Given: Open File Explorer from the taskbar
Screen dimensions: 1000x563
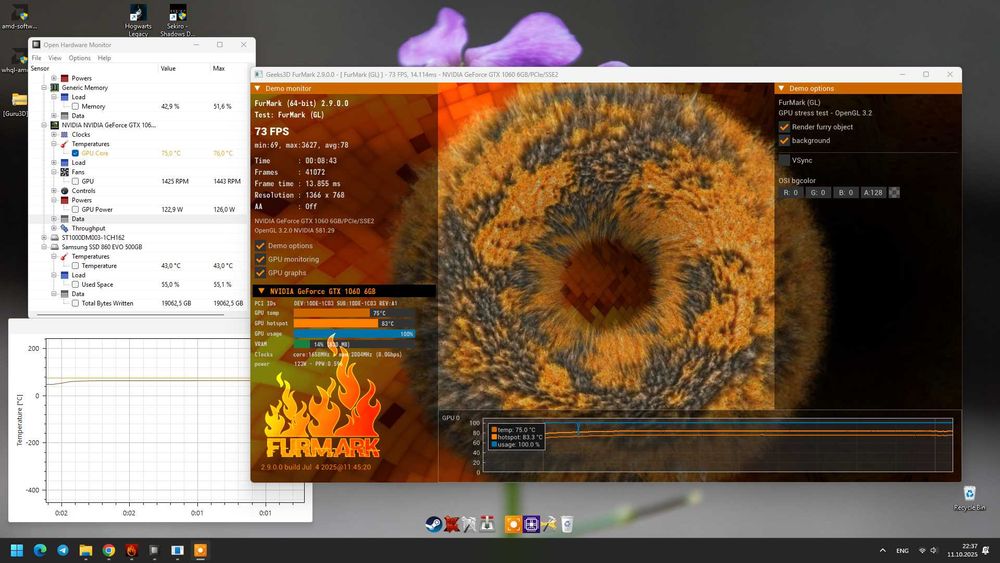Looking at the screenshot, I should coord(85,550).
